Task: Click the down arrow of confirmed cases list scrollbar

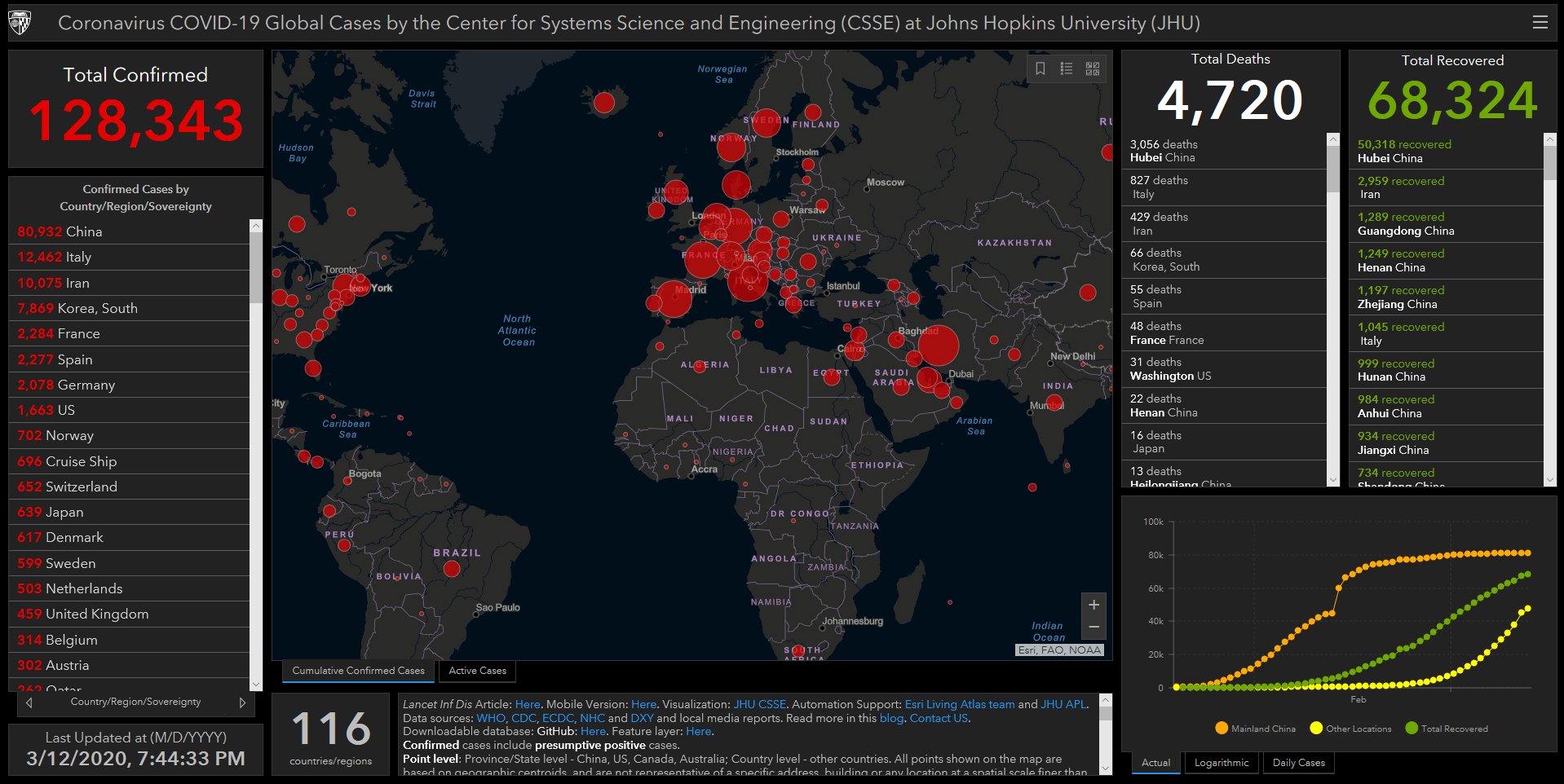Action: click(x=256, y=685)
